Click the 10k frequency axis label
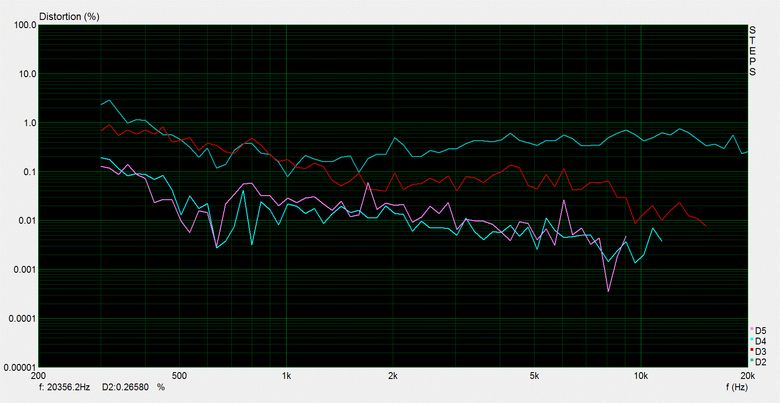Viewport: 780px width, 403px height. pyautogui.click(x=641, y=376)
